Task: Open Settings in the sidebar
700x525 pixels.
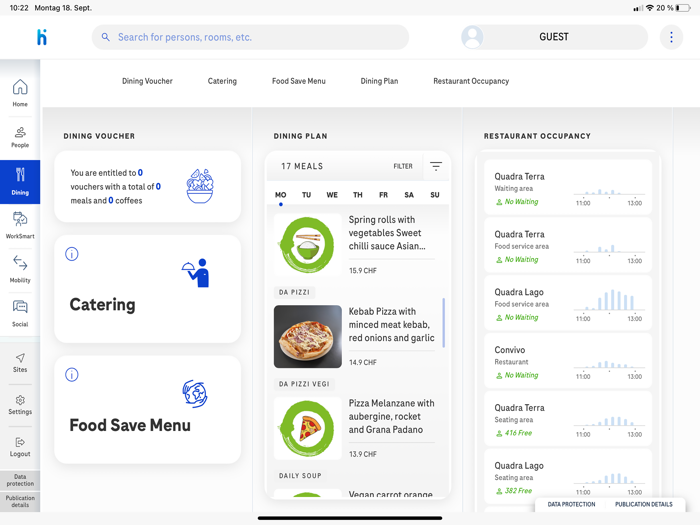Action: (x=20, y=405)
